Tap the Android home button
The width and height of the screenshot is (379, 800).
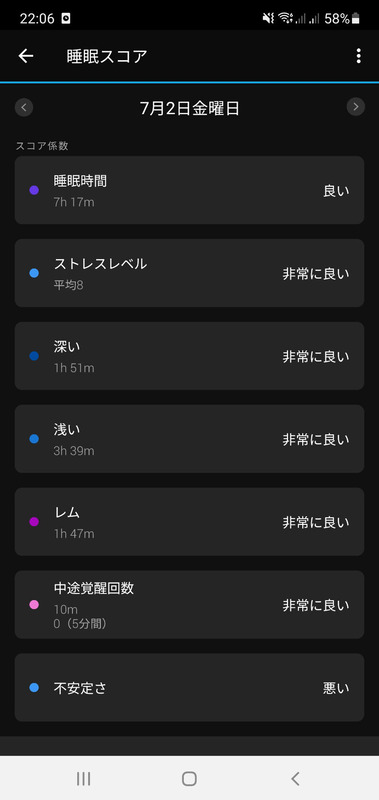point(189,778)
